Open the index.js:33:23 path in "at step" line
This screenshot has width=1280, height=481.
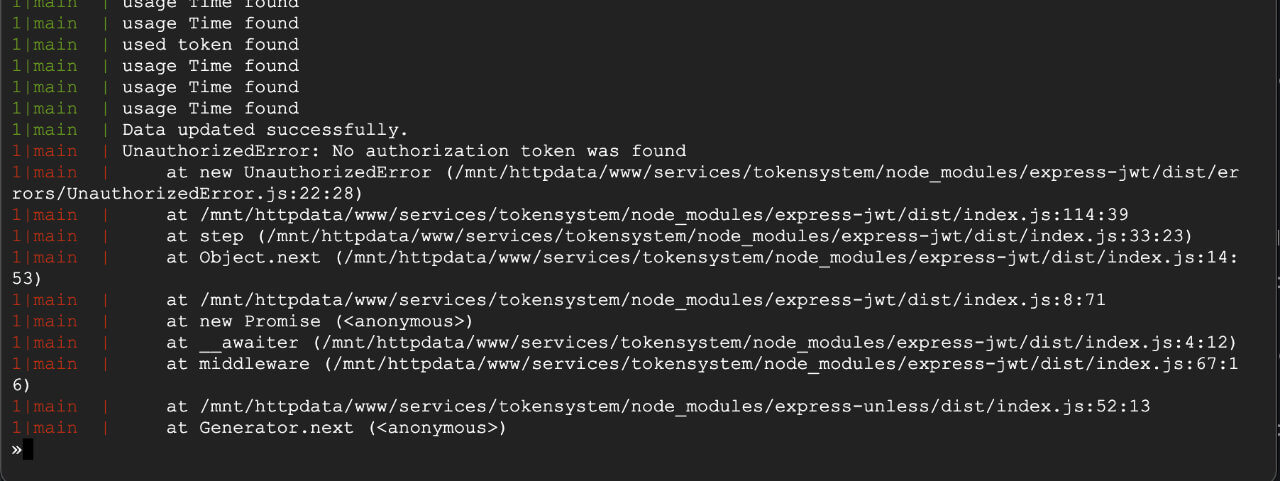tap(724, 236)
